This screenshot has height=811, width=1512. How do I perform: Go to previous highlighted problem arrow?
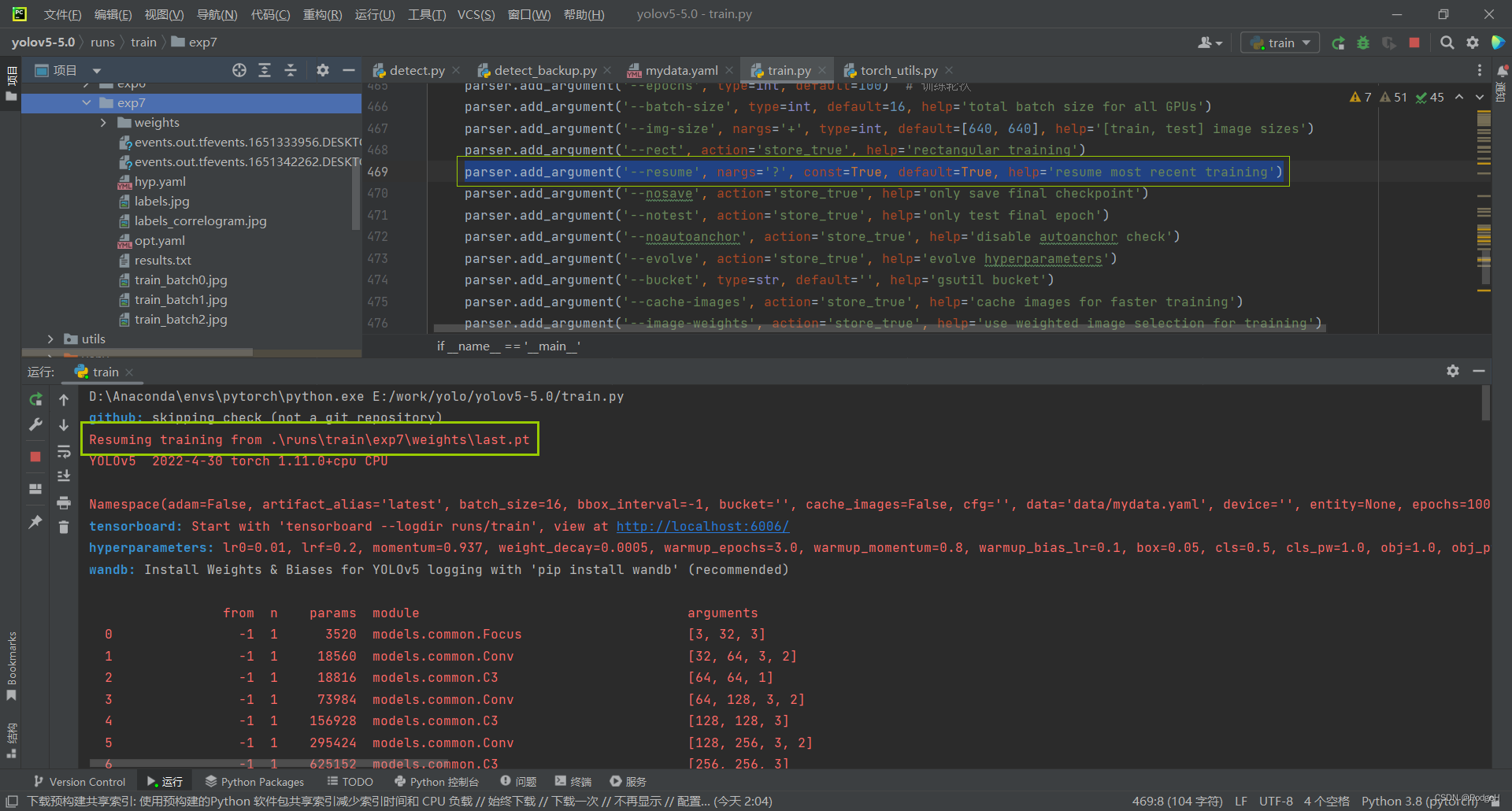[x=1459, y=97]
